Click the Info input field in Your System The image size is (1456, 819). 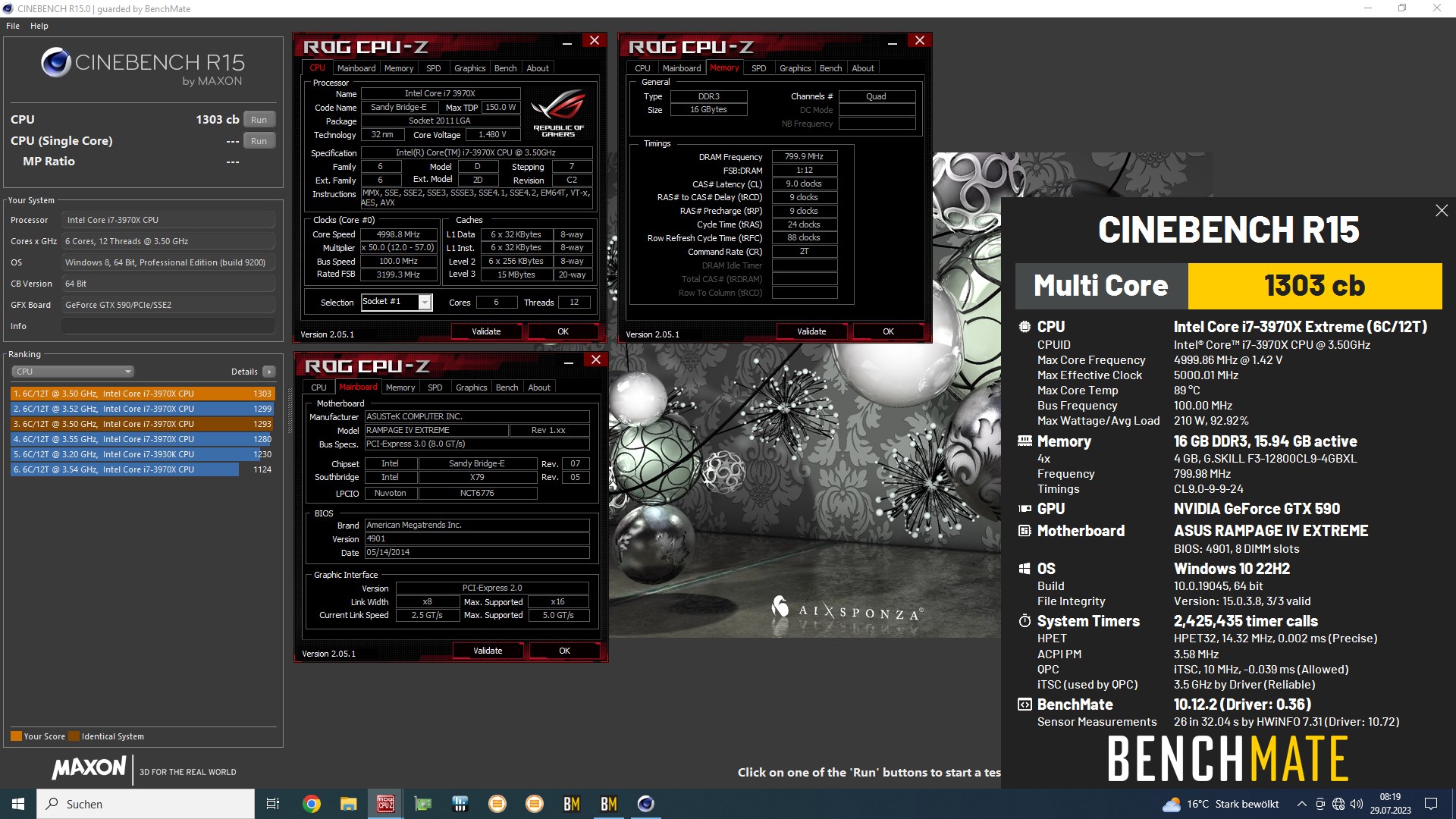pos(168,326)
